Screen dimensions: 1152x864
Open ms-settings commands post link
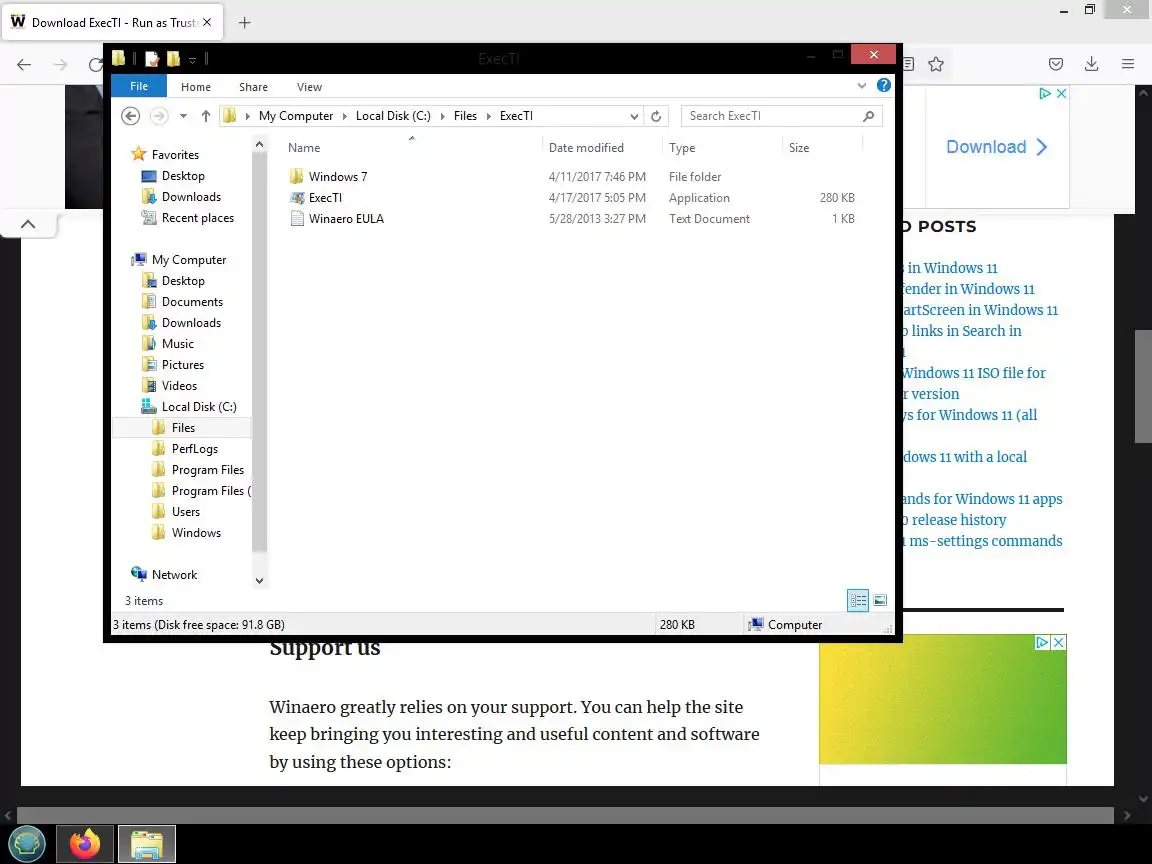985,541
